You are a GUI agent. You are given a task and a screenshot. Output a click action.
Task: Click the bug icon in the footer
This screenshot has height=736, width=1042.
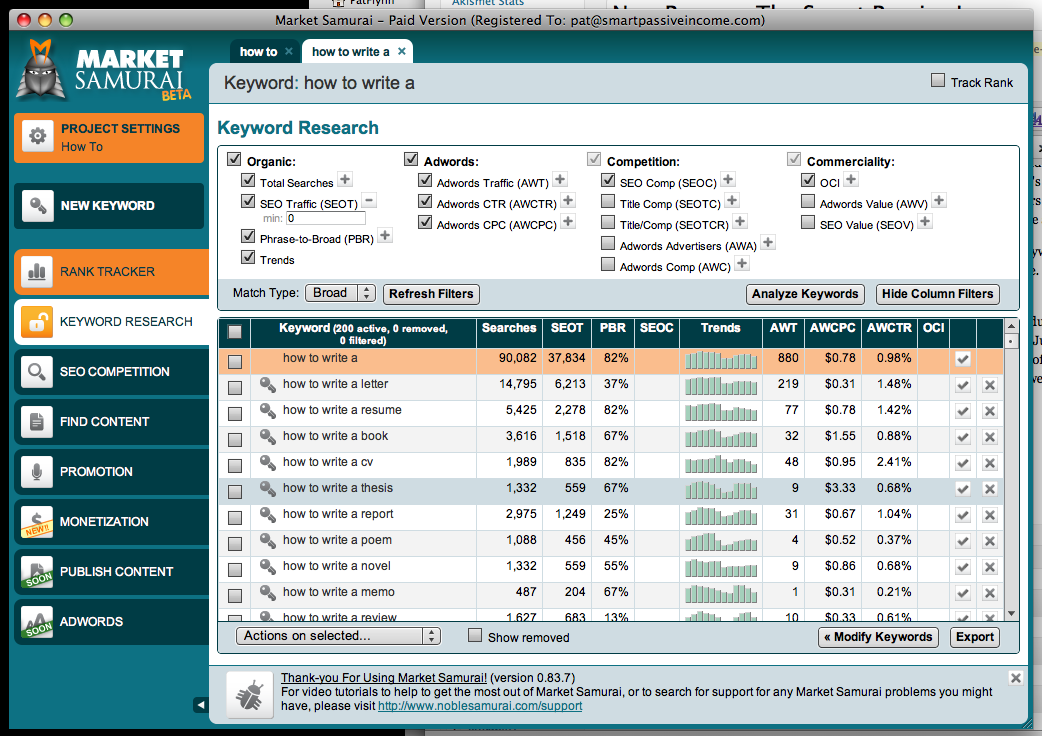pyautogui.click(x=250, y=695)
